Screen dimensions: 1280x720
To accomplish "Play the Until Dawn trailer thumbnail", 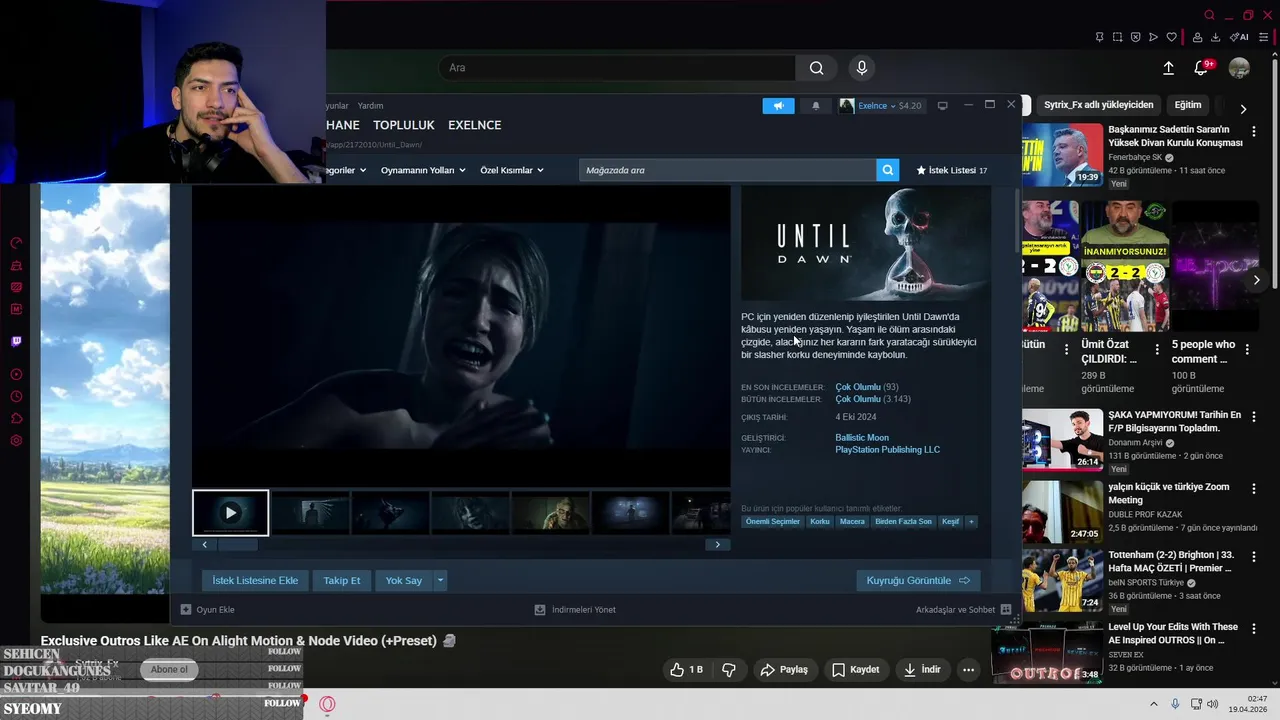I will point(230,513).
